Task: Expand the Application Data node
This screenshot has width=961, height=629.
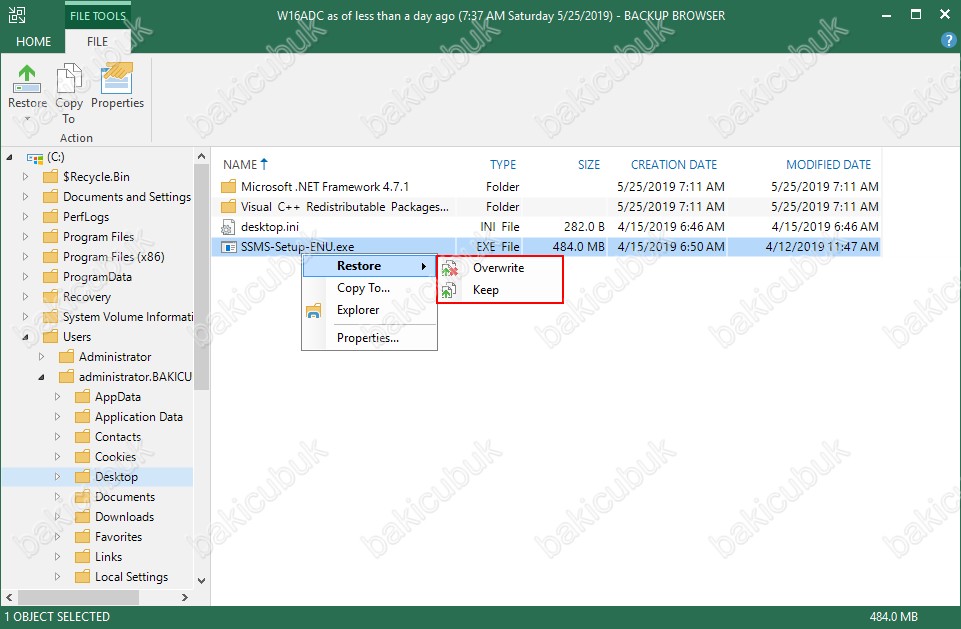Action: coord(57,417)
